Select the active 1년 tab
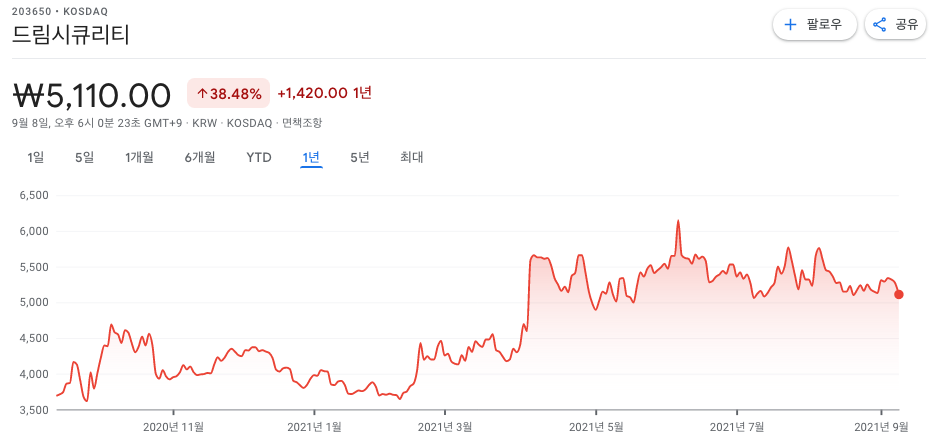 (x=311, y=158)
